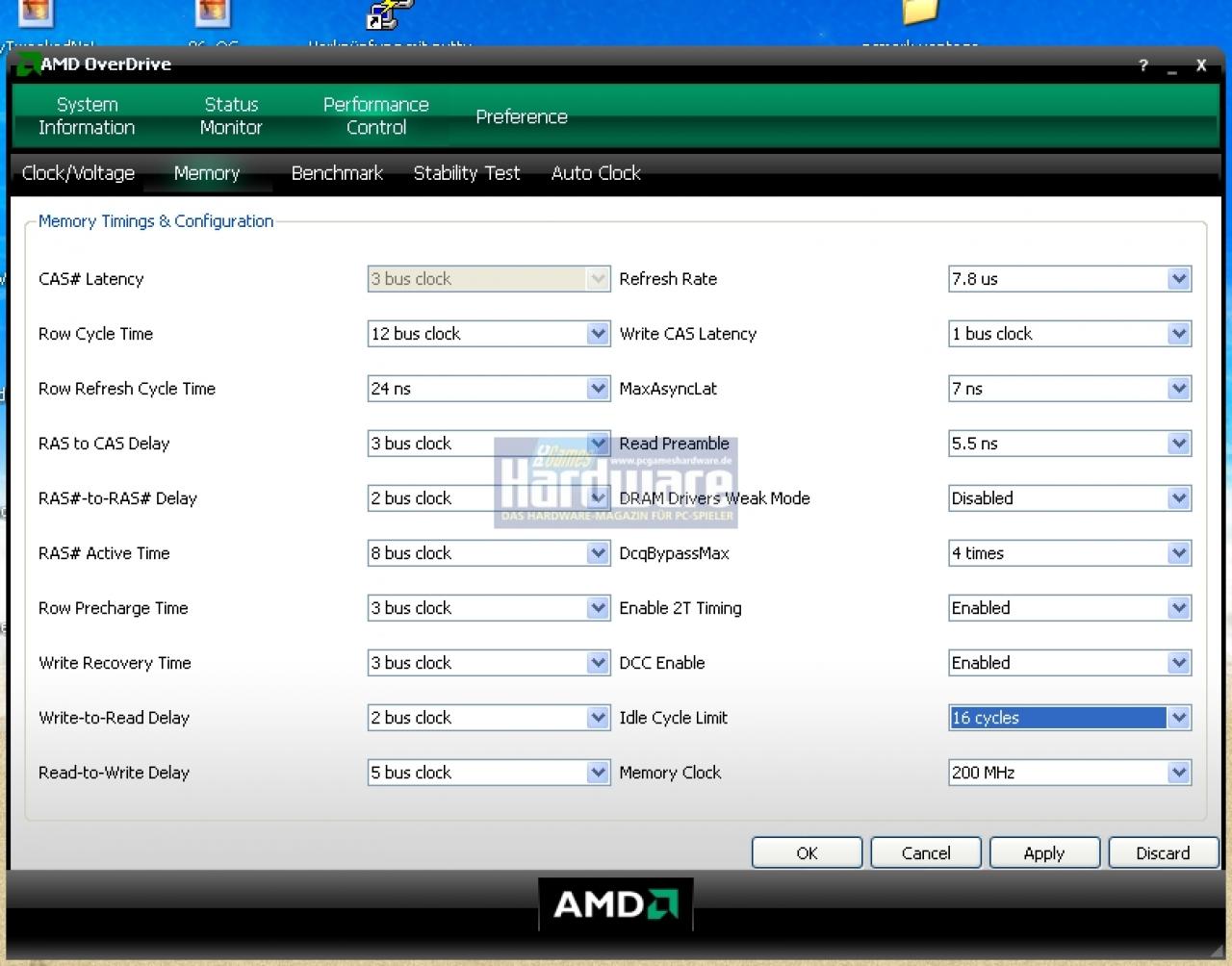Expand the Write CAS Latency dropdown

click(x=1070, y=334)
